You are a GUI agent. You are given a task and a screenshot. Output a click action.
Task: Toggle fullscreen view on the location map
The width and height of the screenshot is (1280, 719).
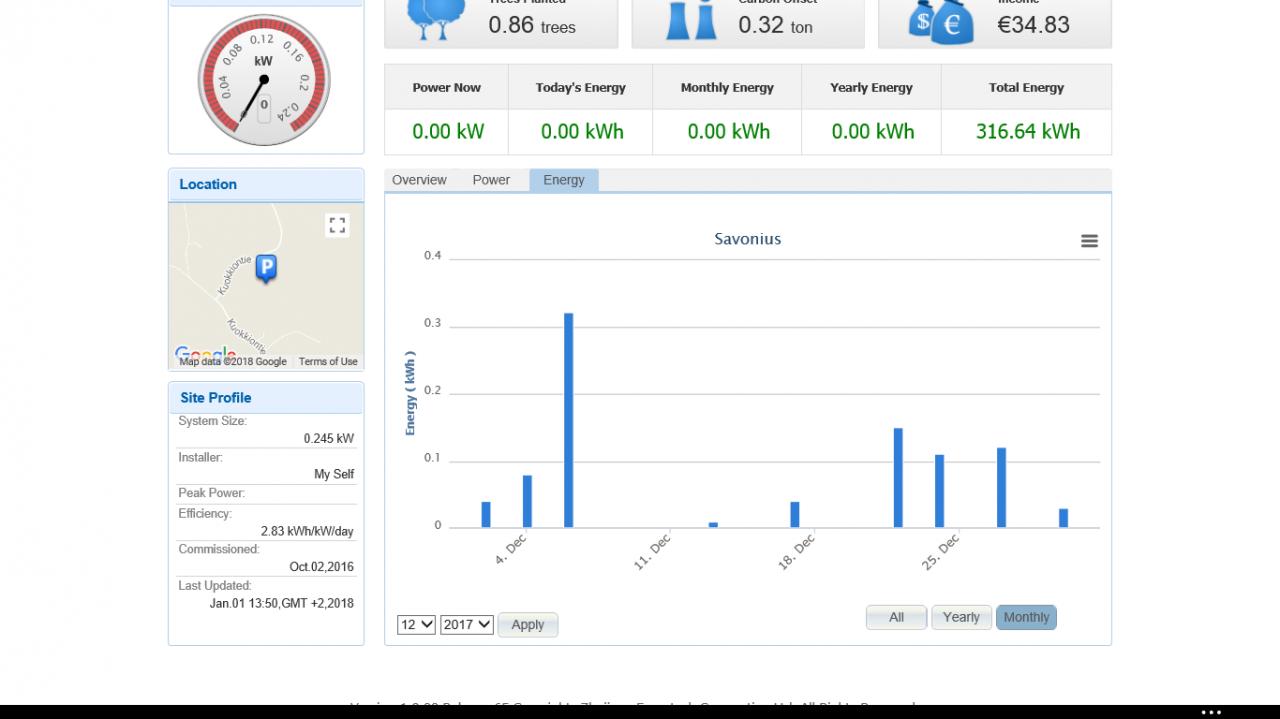tap(338, 225)
